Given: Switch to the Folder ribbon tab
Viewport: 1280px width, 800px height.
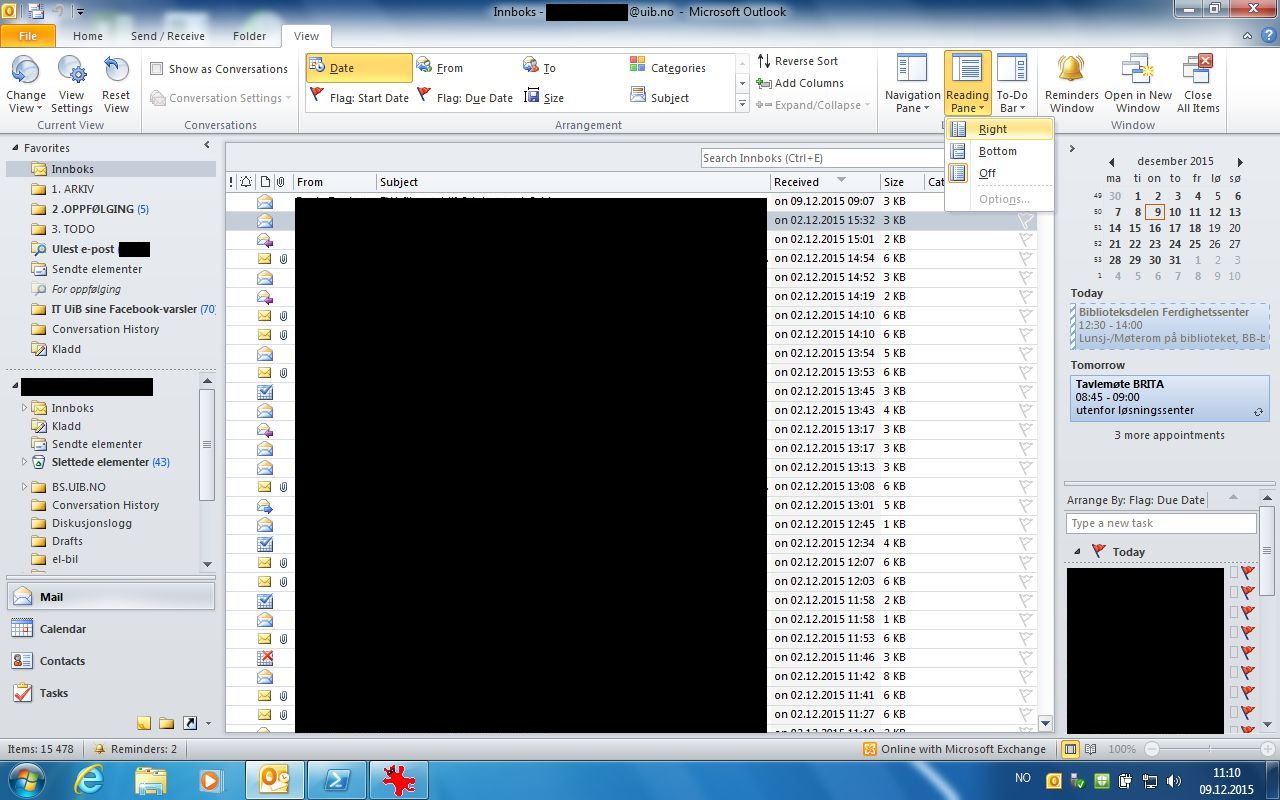Looking at the screenshot, I should pos(249,36).
